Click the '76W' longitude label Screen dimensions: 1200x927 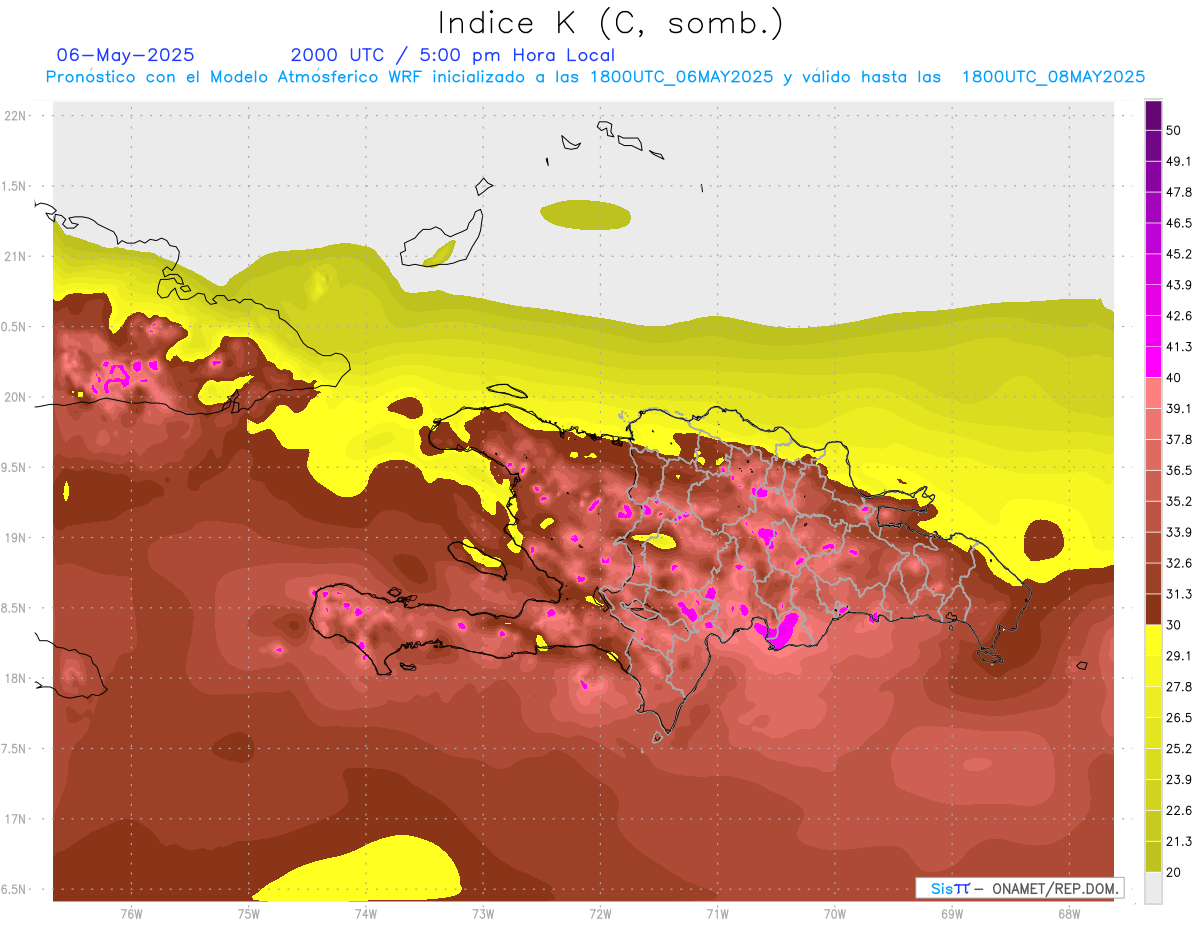130,914
